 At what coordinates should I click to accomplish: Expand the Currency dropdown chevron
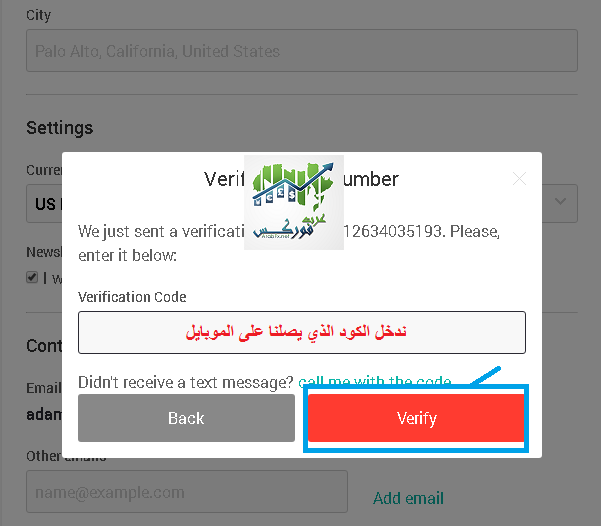click(x=560, y=201)
